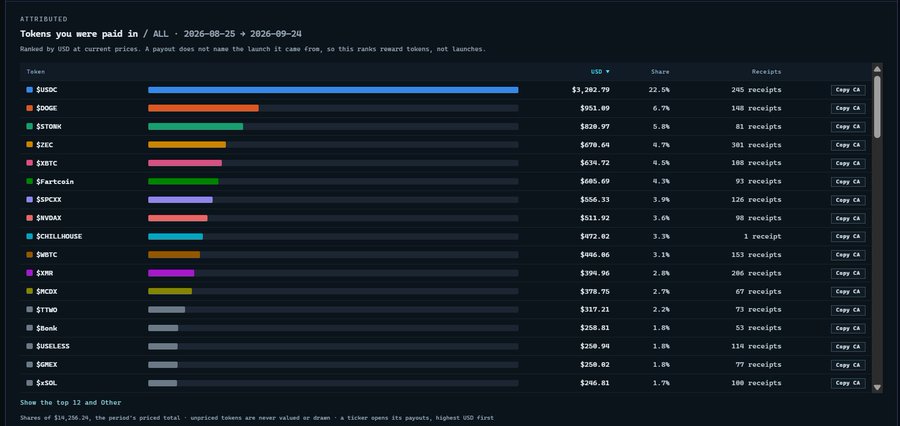Viewport: 900px width, 426px height.
Task: Open the $CHILLHOUSE ticker
Action: (59, 237)
